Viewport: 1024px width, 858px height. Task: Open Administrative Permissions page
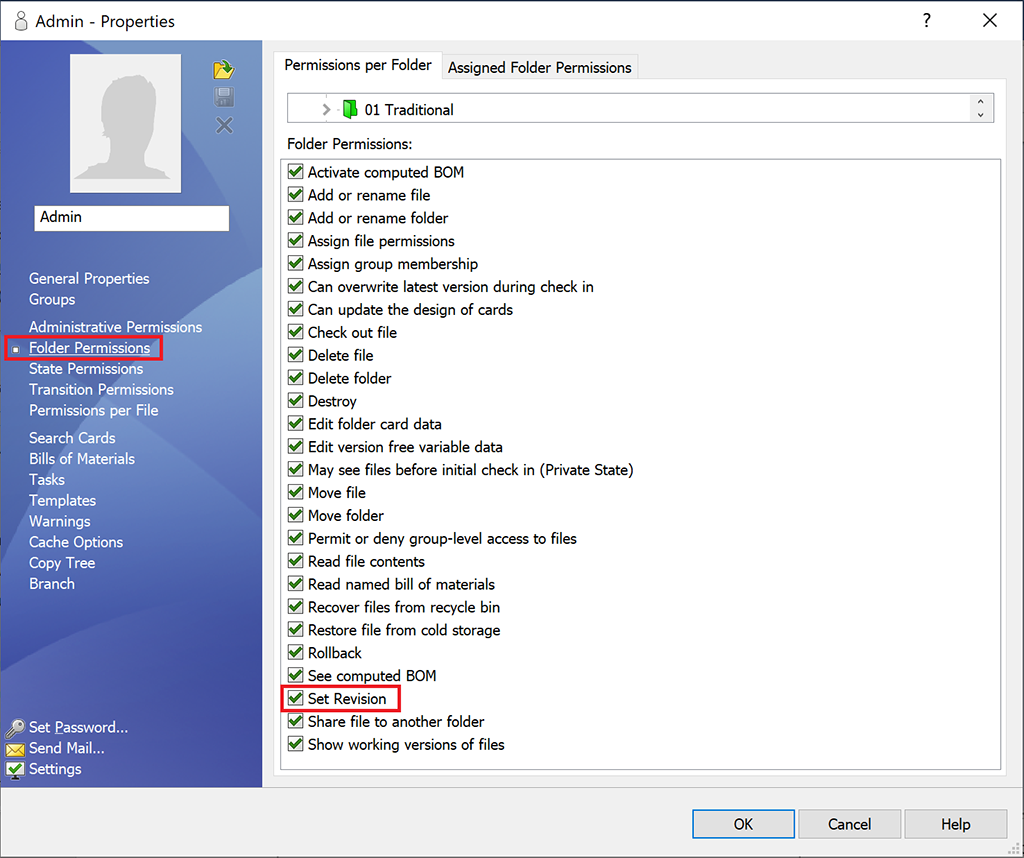point(115,326)
